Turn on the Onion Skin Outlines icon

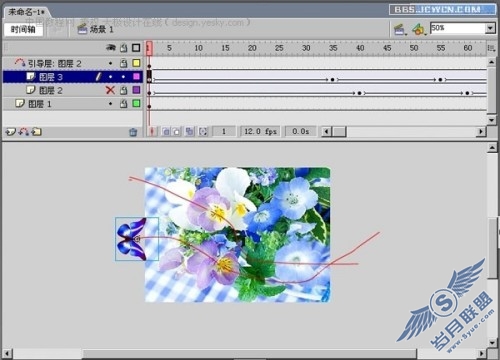click(x=177, y=132)
